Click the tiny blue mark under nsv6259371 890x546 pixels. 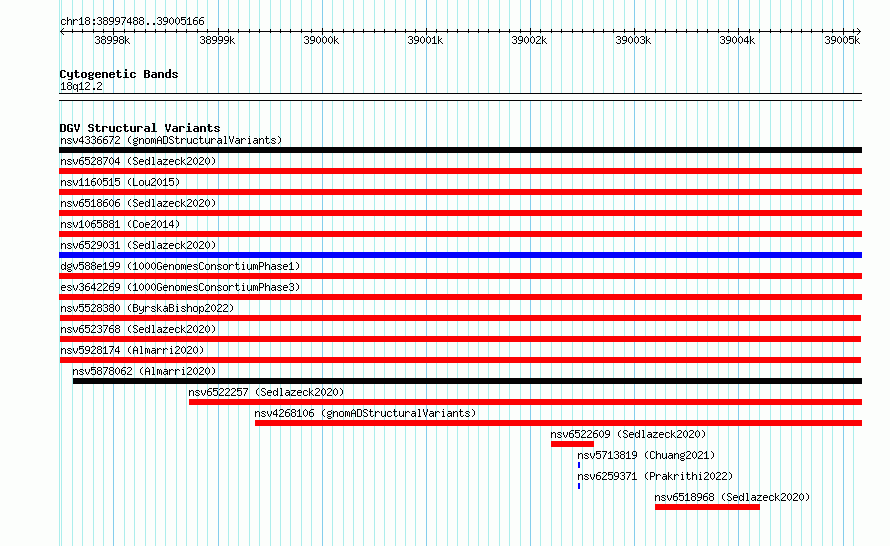tap(579, 486)
